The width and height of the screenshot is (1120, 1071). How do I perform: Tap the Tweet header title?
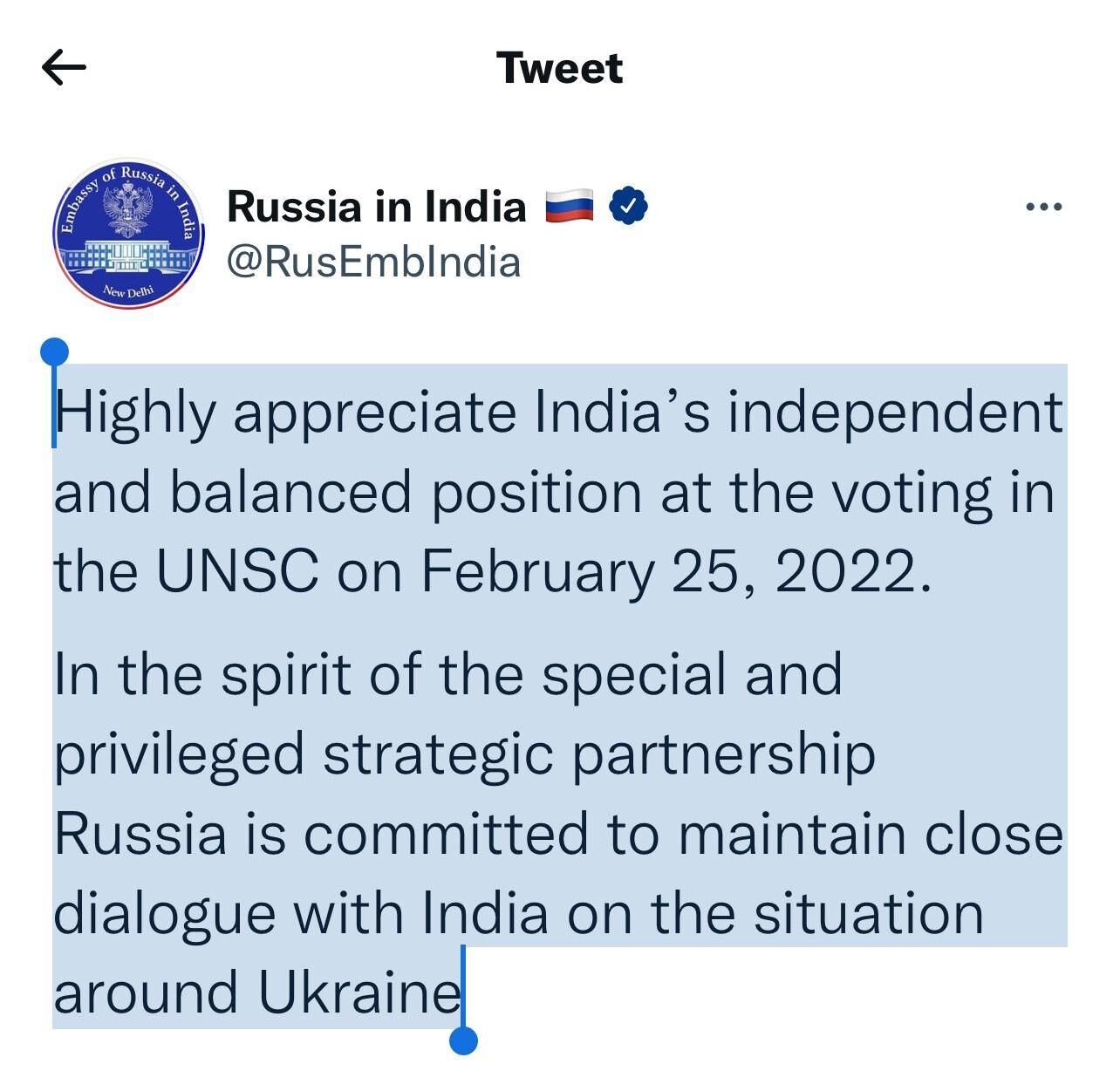pos(559,68)
